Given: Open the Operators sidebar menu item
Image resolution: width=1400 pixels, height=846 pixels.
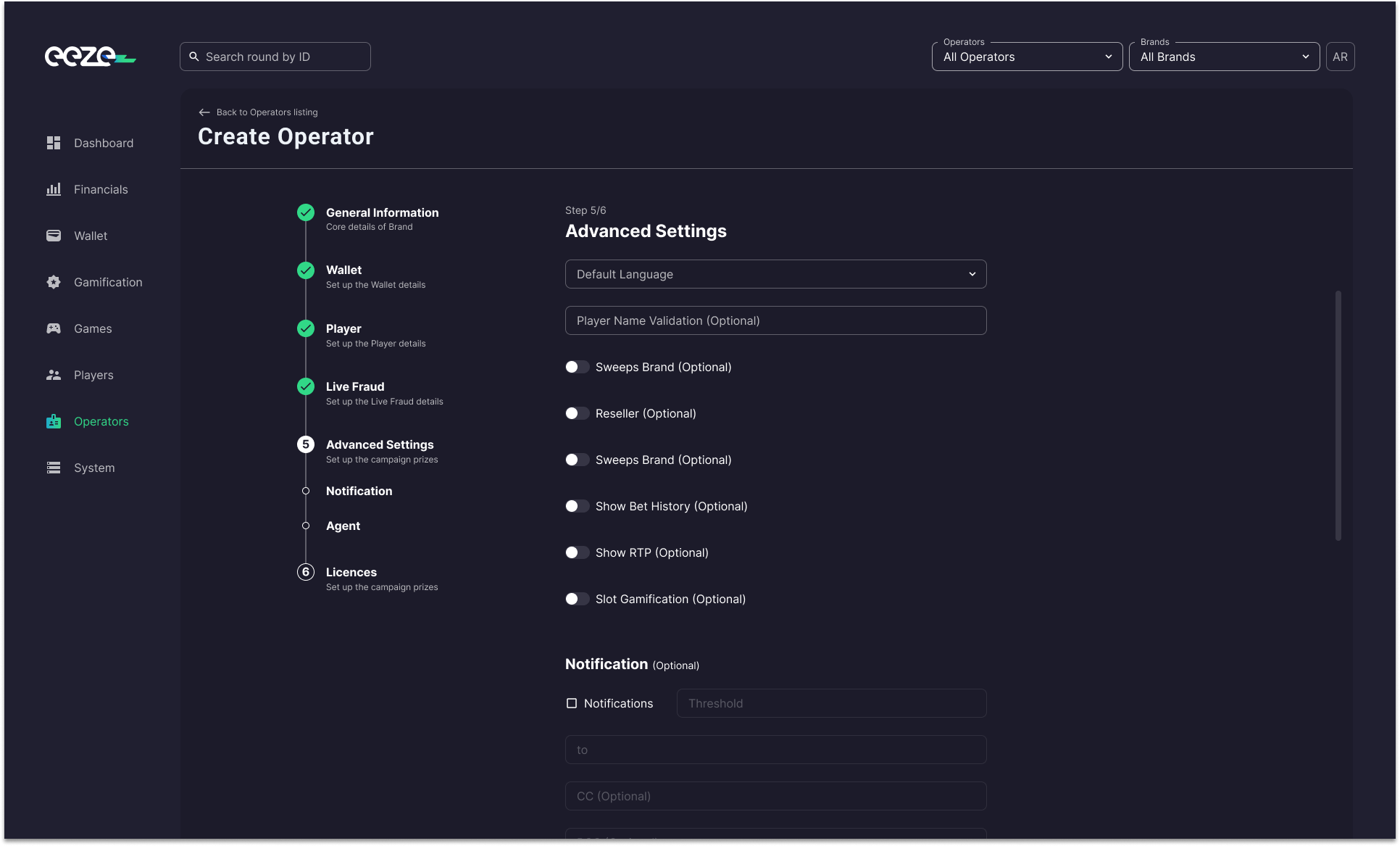Looking at the screenshot, I should point(101,421).
